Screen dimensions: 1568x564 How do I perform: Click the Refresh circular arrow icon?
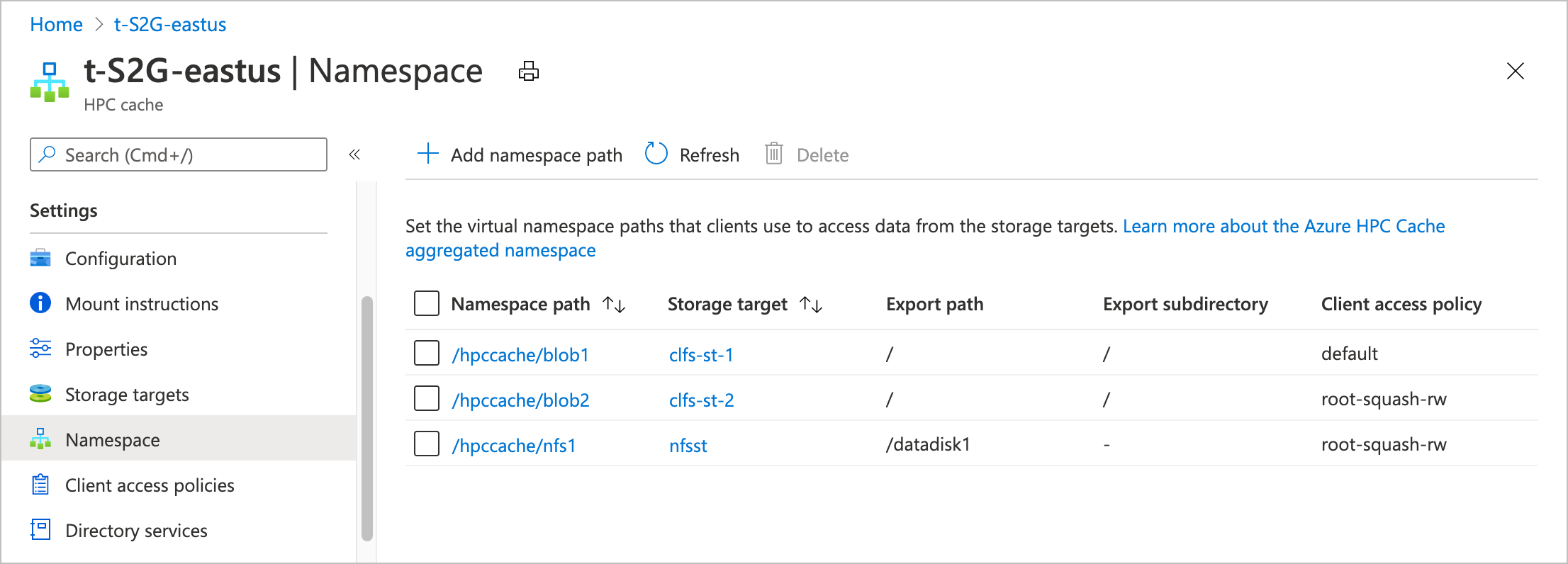pyautogui.click(x=656, y=154)
